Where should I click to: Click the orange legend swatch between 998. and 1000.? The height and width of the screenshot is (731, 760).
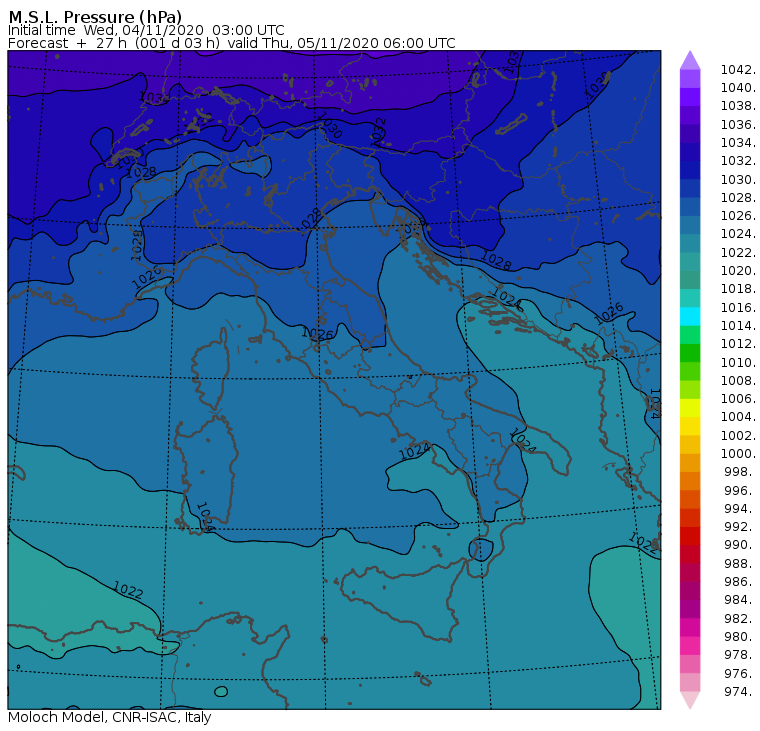click(690, 462)
